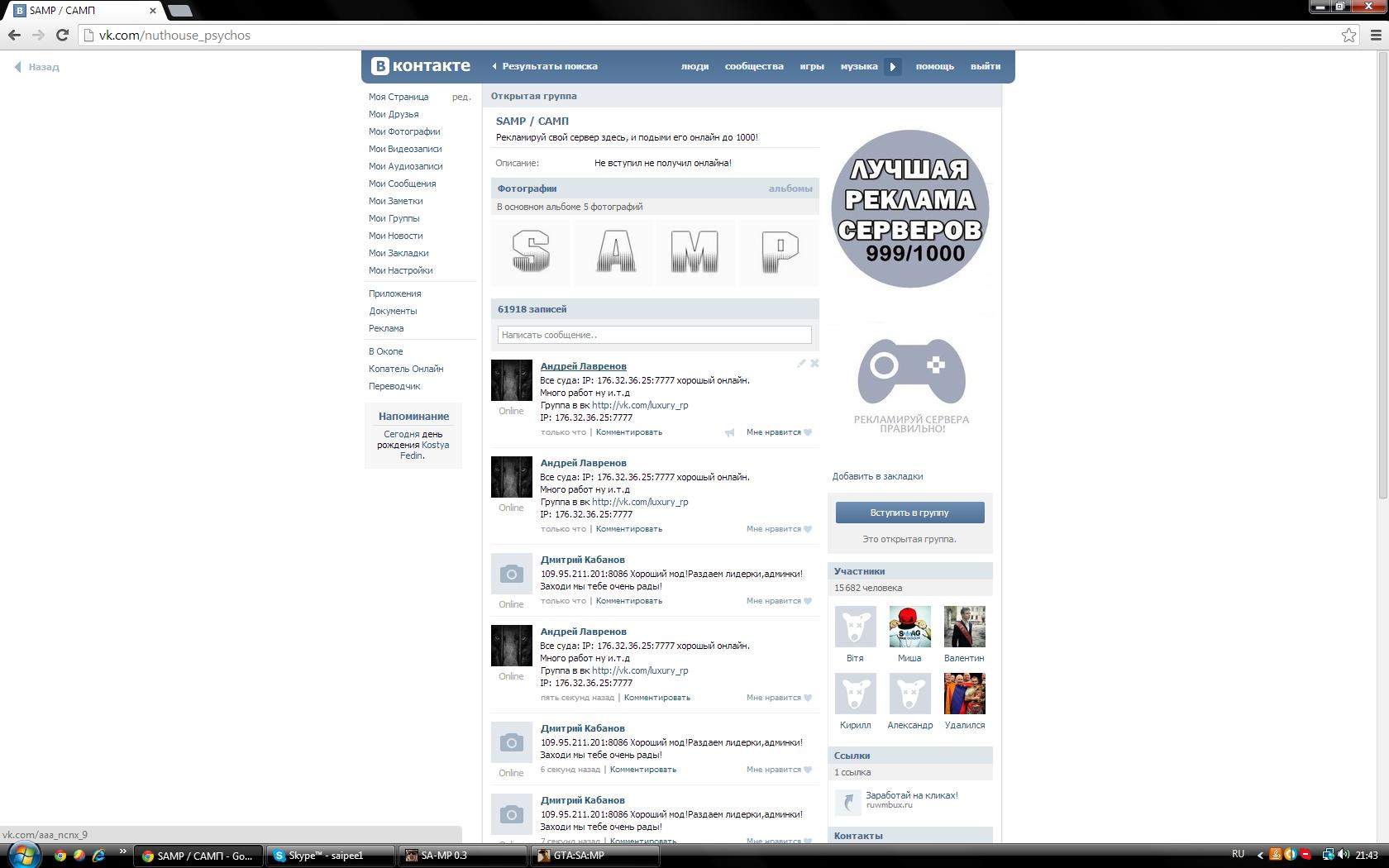Open the Chrome menu icon
1389x868 pixels.
pyautogui.click(x=1376, y=35)
